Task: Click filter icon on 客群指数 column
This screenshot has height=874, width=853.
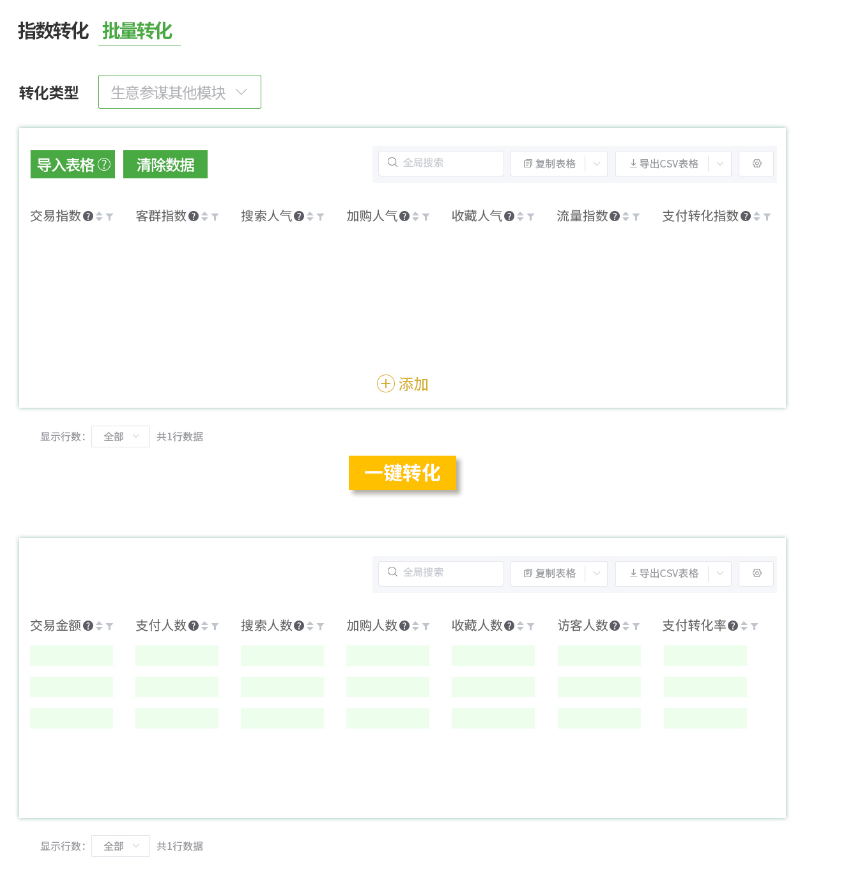Action: 215,216
